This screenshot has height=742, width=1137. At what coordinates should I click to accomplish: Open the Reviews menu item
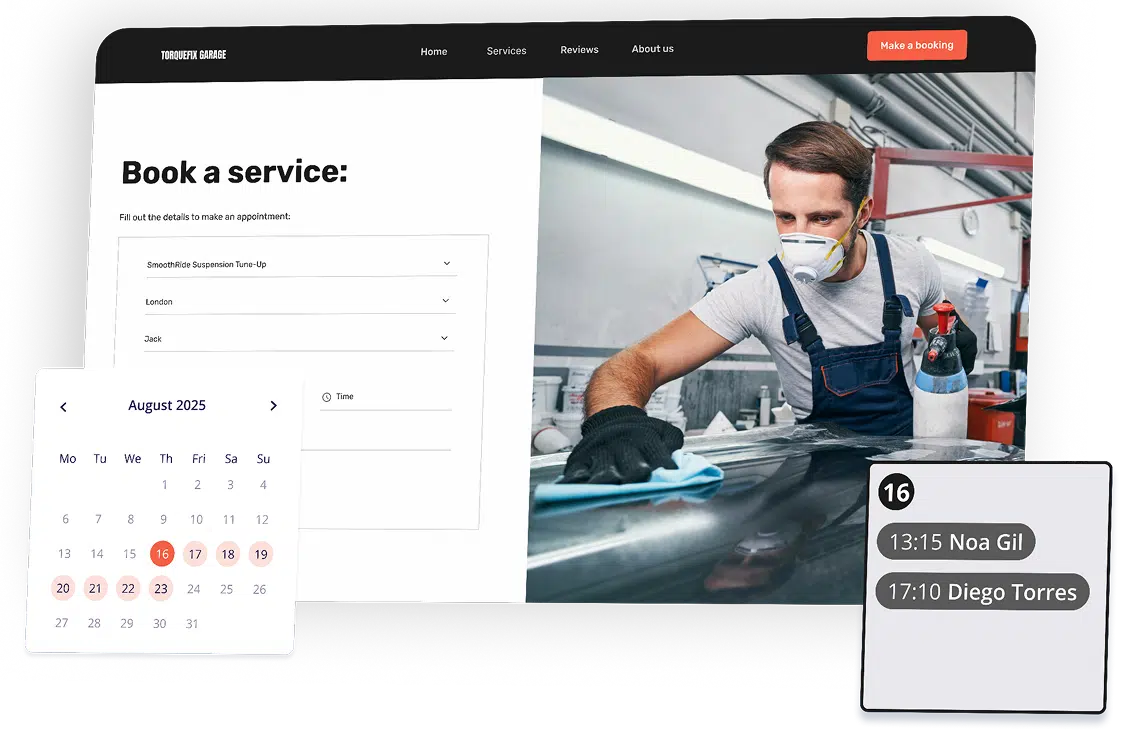(579, 49)
